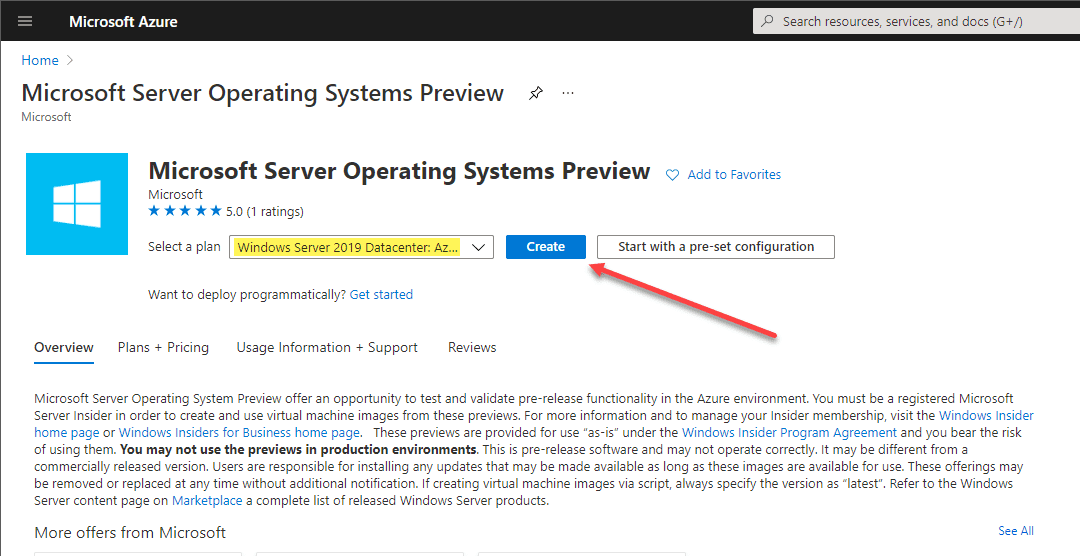Switch to the Overview tab
Viewport: 1080px width, 556px height.
[64, 347]
